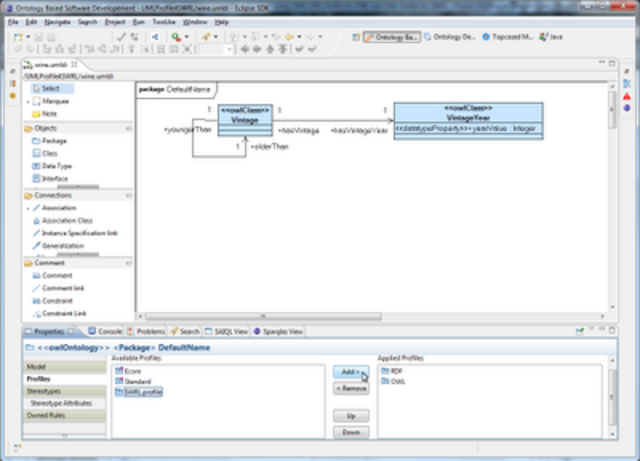The image size is (640, 461).
Task: Toggle pin on Objects palette drawer
Action: [129, 128]
